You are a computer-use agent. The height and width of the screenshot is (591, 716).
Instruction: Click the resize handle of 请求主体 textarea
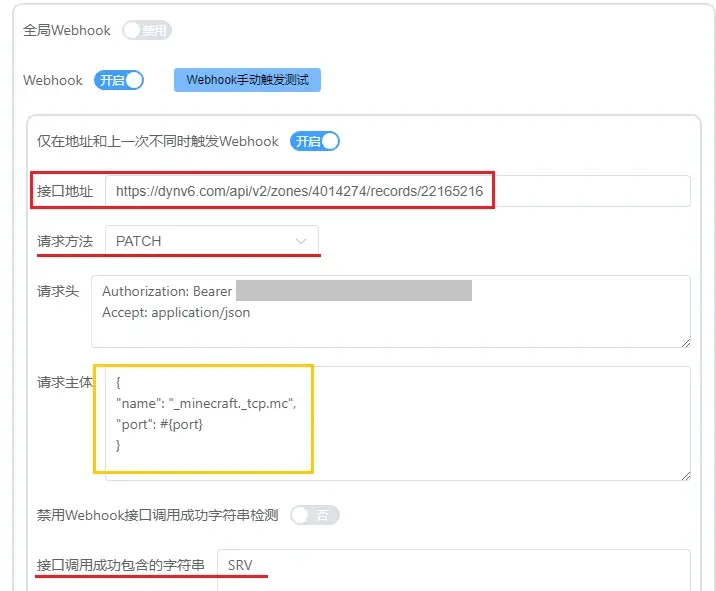pyautogui.click(x=685, y=474)
